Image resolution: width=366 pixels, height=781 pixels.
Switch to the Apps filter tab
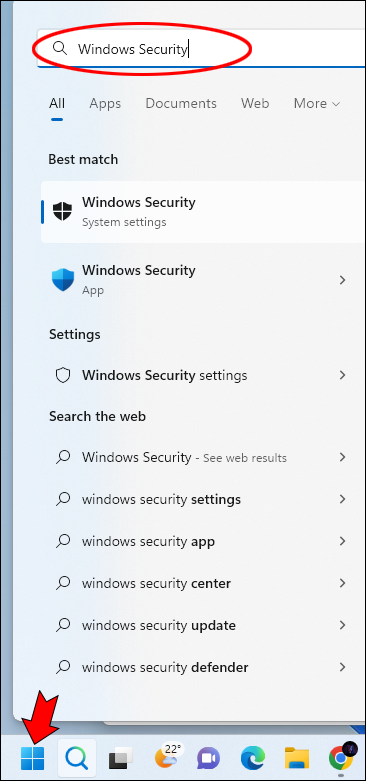[x=105, y=104]
